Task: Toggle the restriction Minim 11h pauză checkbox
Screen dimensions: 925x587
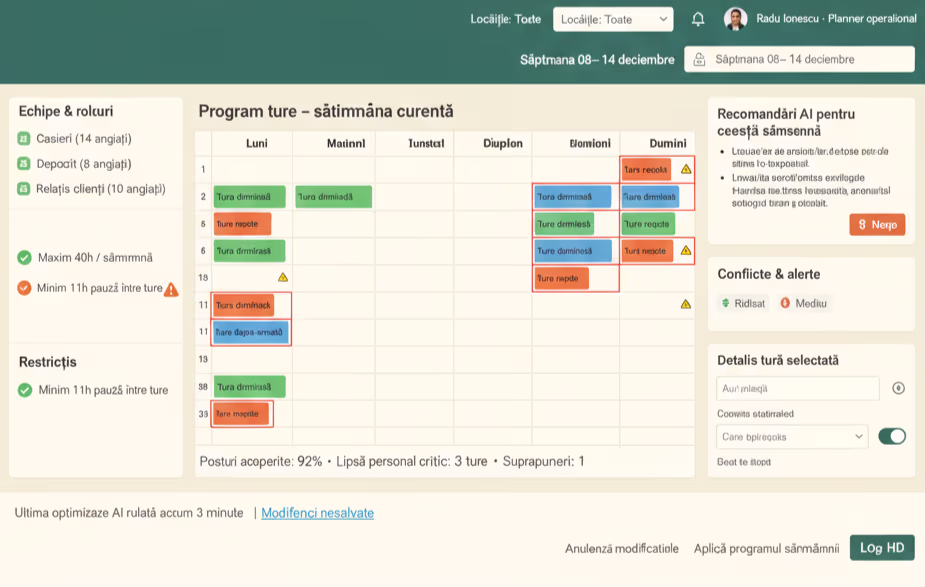Action: (x=25, y=390)
